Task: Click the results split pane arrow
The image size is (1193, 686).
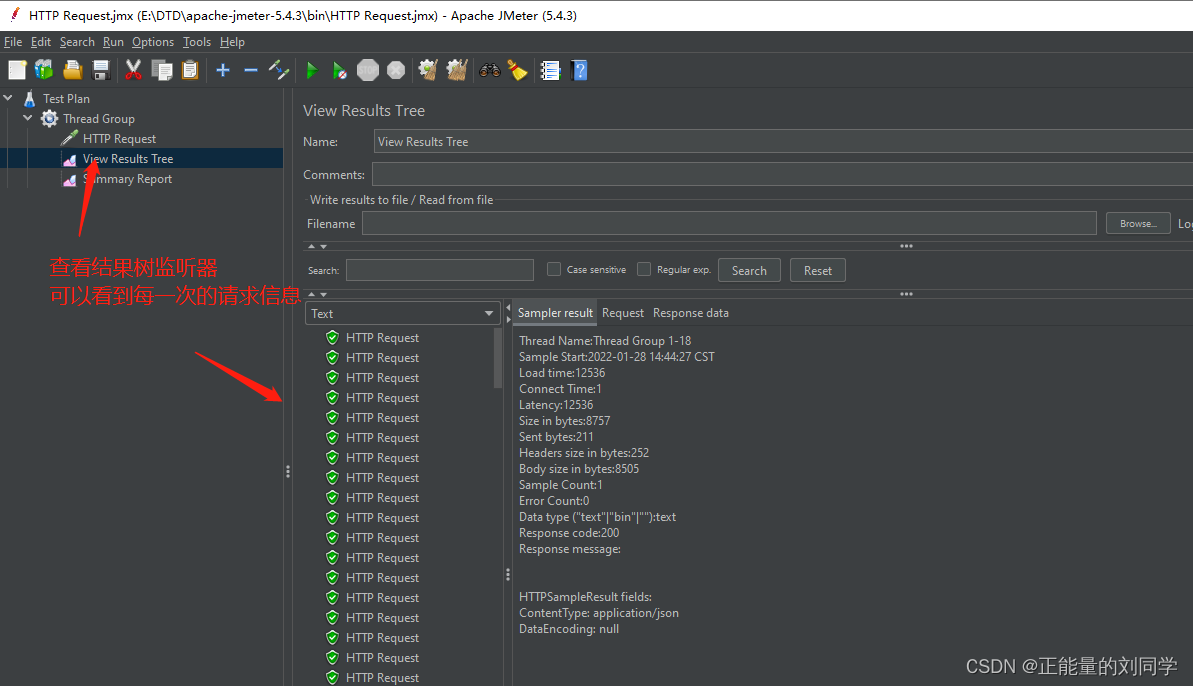Action: pos(508,313)
